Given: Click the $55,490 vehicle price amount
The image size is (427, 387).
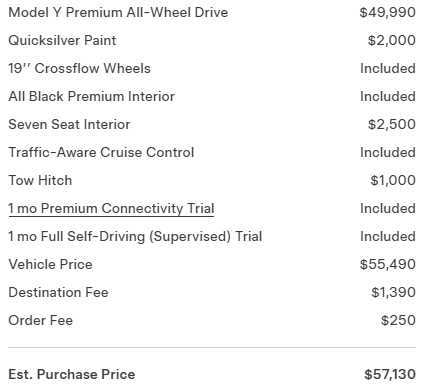Looking at the screenshot, I should click(x=388, y=265).
